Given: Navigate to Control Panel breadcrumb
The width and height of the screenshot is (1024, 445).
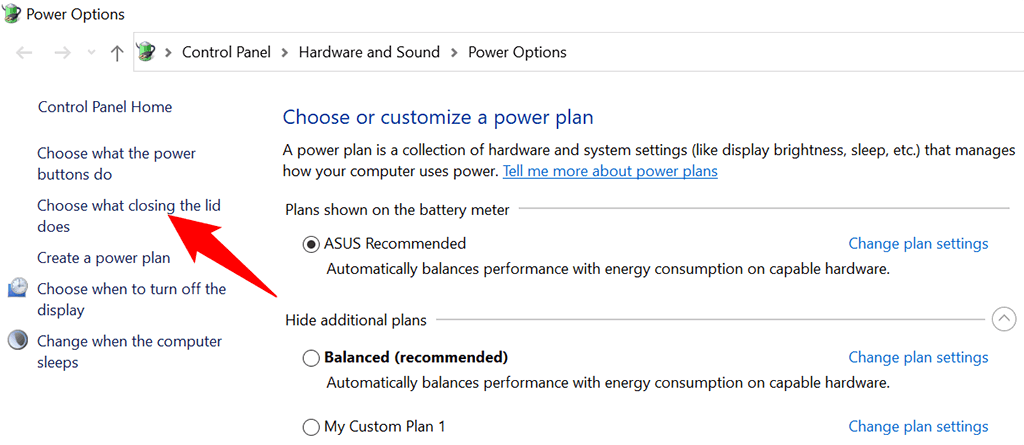Looking at the screenshot, I should pos(227,52).
